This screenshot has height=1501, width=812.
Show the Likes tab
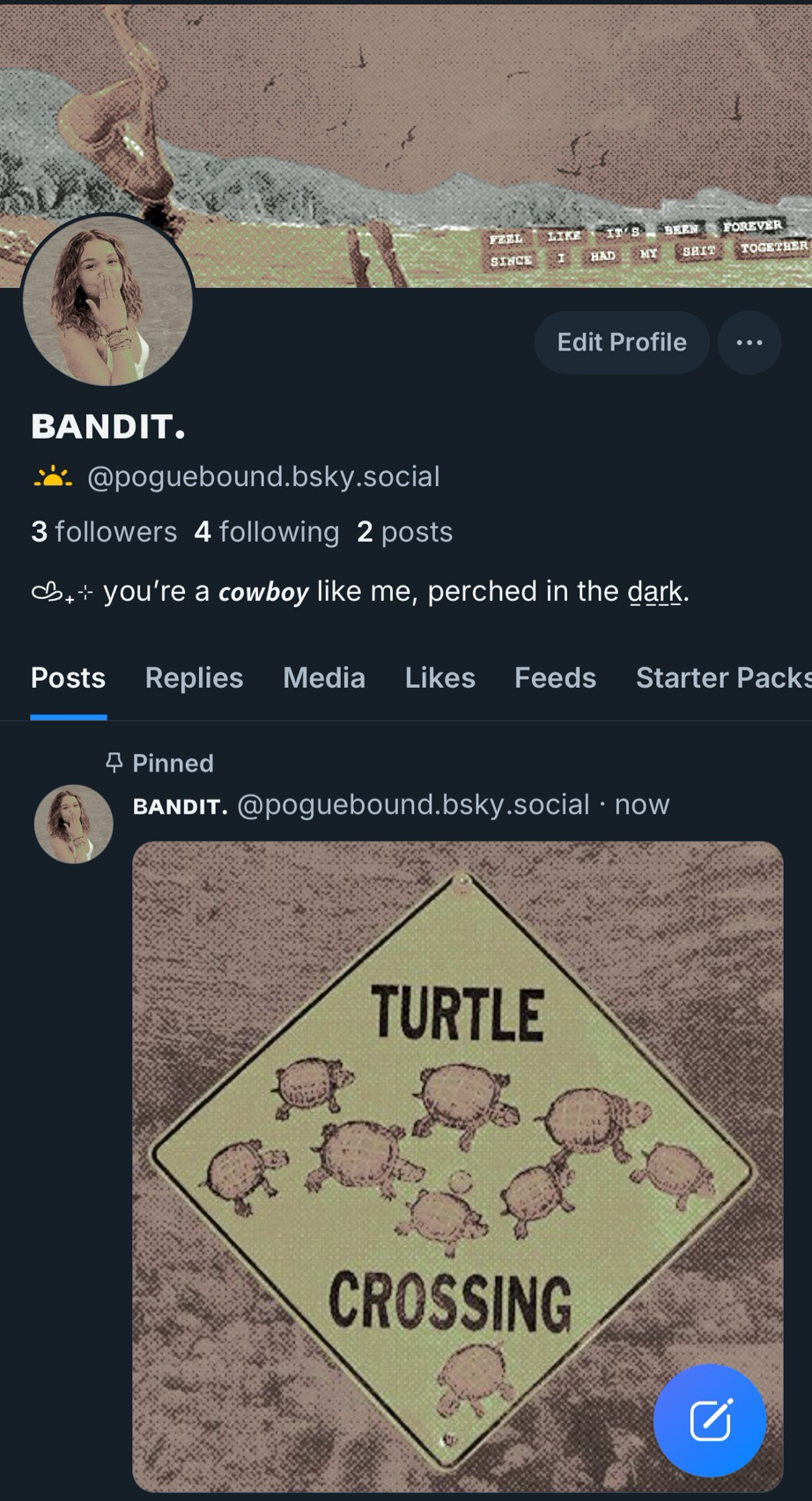(439, 677)
